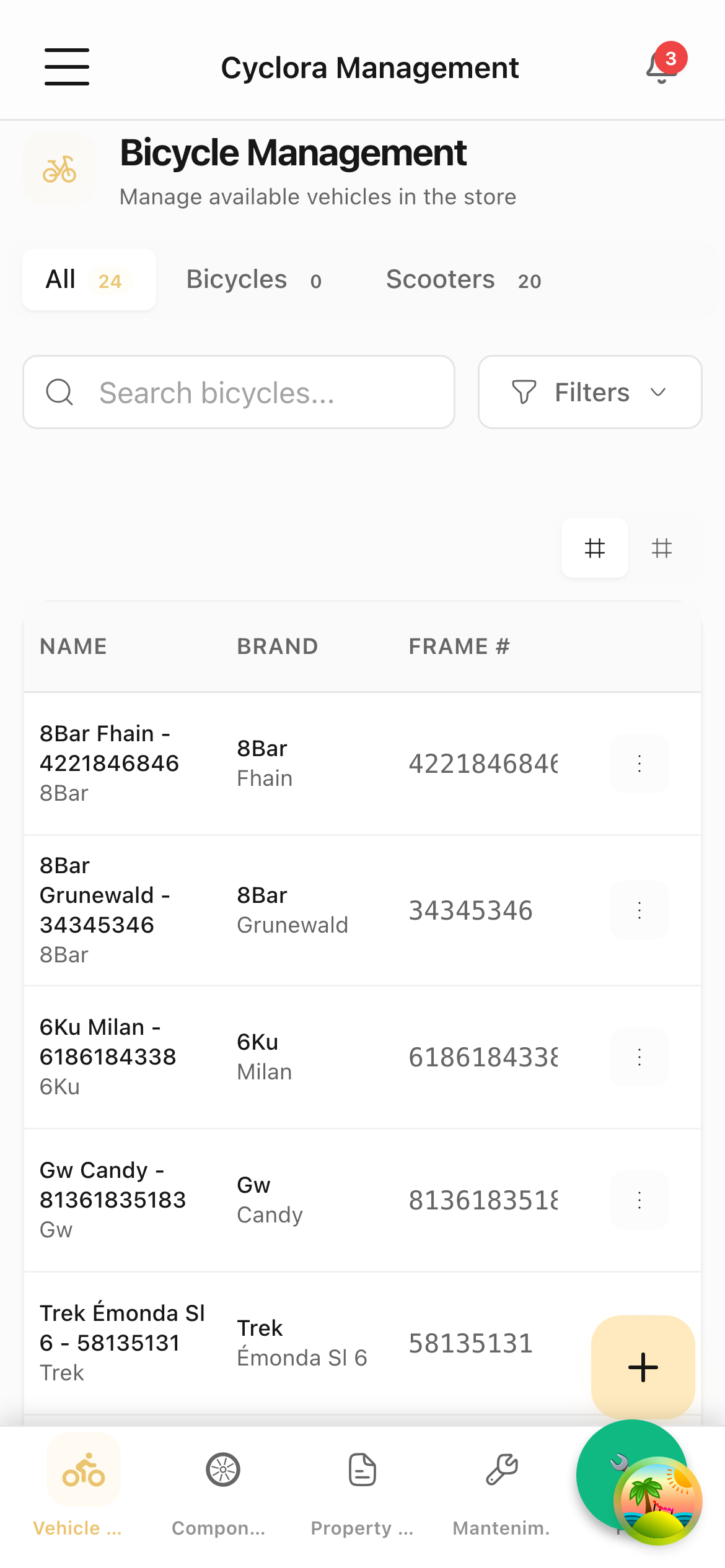Expand the Filters dropdown chevron
This screenshot has width=725, height=1568.
658,393
